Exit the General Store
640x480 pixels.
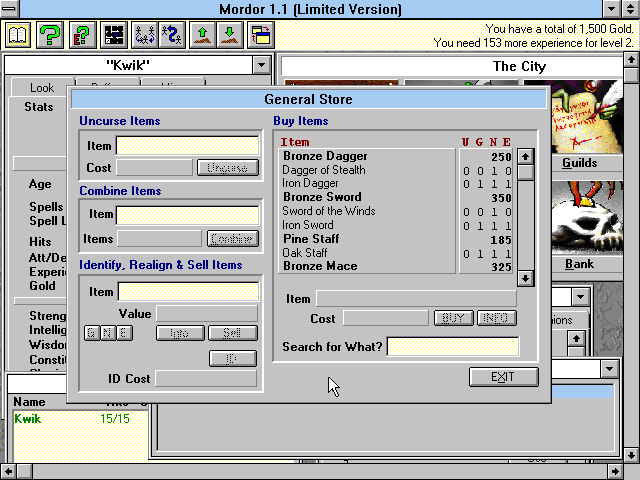click(504, 377)
